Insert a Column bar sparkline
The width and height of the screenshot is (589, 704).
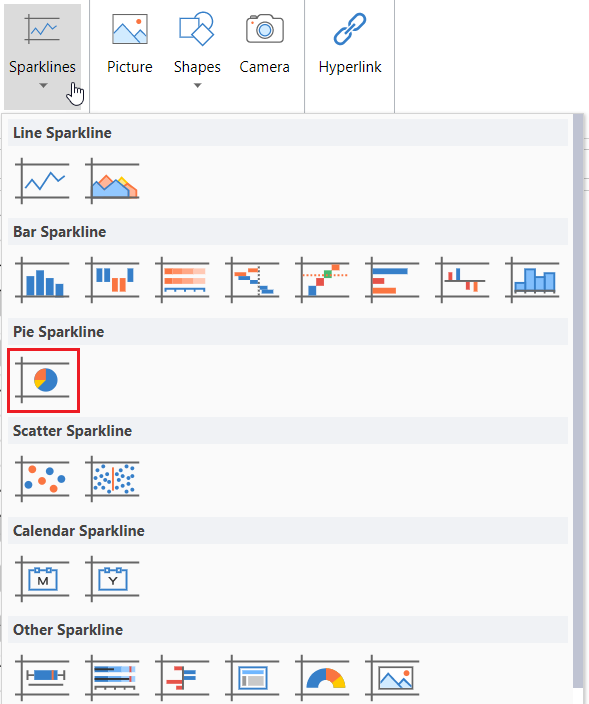coord(42,280)
